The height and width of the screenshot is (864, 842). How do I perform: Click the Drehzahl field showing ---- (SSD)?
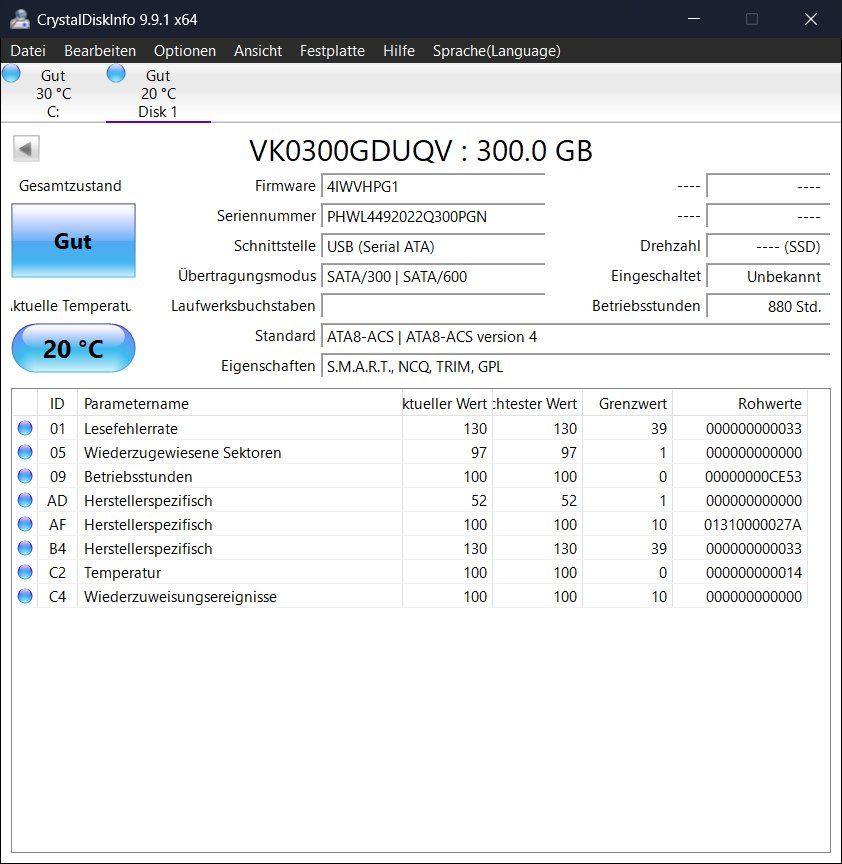[x=768, y=246]
